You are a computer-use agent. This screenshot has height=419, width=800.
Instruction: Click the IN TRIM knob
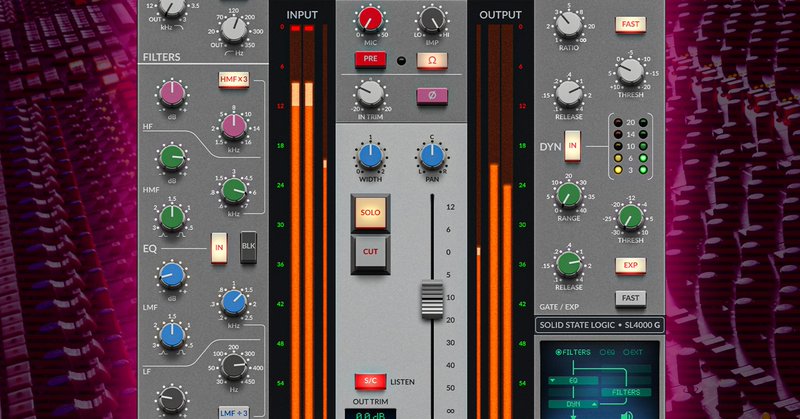[x=370, y=94]
